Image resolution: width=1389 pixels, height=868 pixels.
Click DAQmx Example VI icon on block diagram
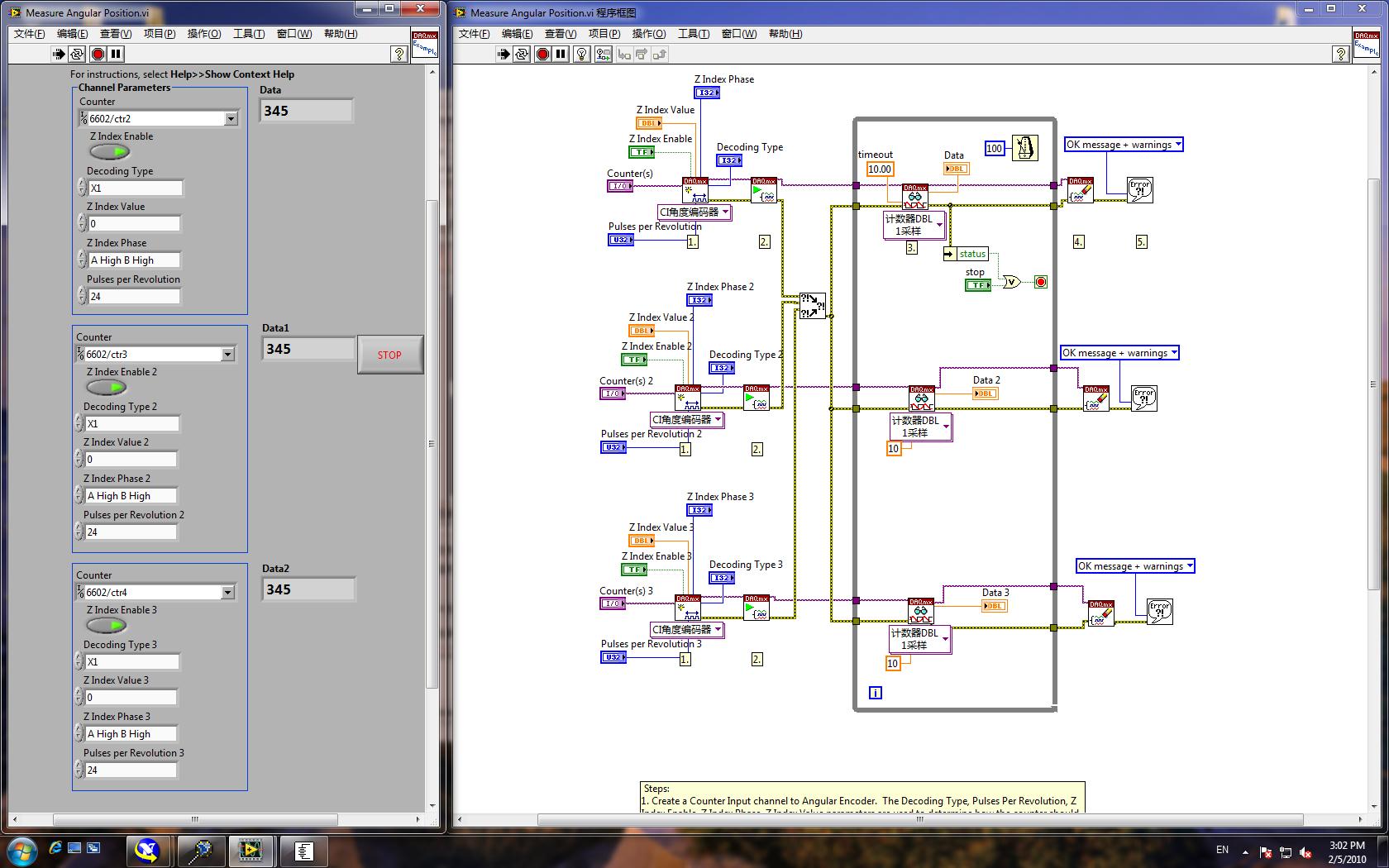click(x=1365, y=45)
